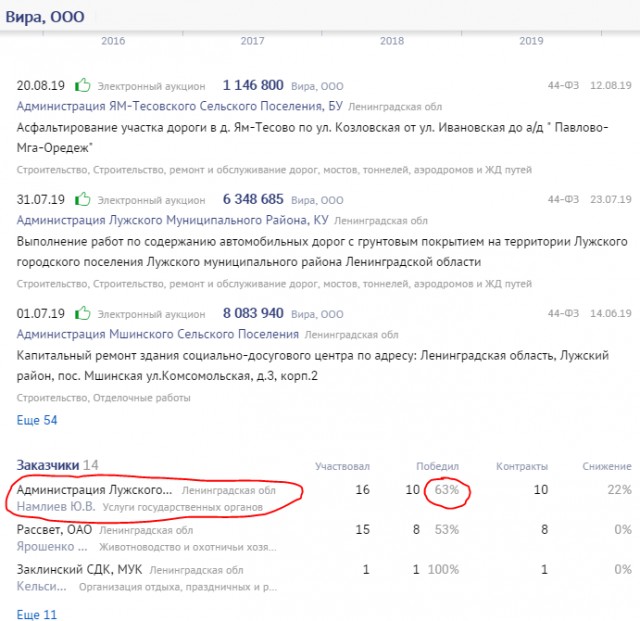The height and width of the screenshot is (621, 640).
Task: Select 2017 on the timeline
Action: pyautogui.click(x=252, y=41)
